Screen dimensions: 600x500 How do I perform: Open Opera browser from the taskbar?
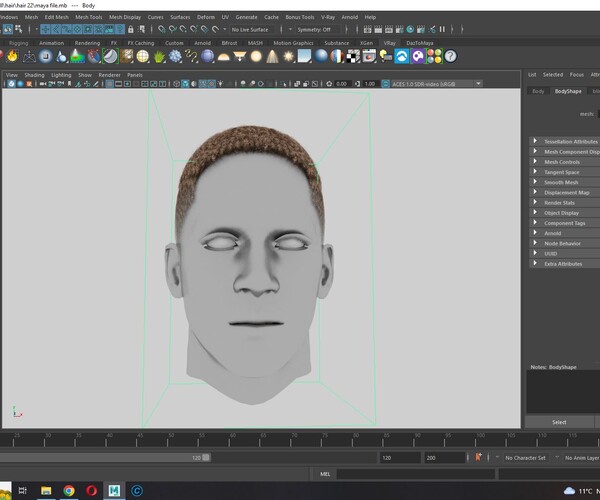91,490
